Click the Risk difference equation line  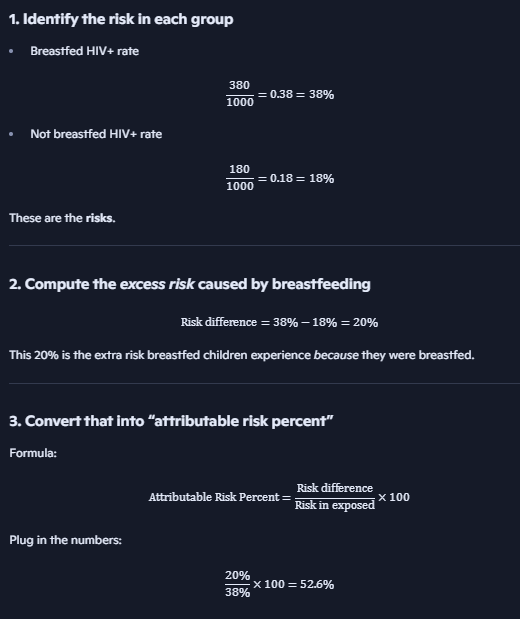[279, 323]
